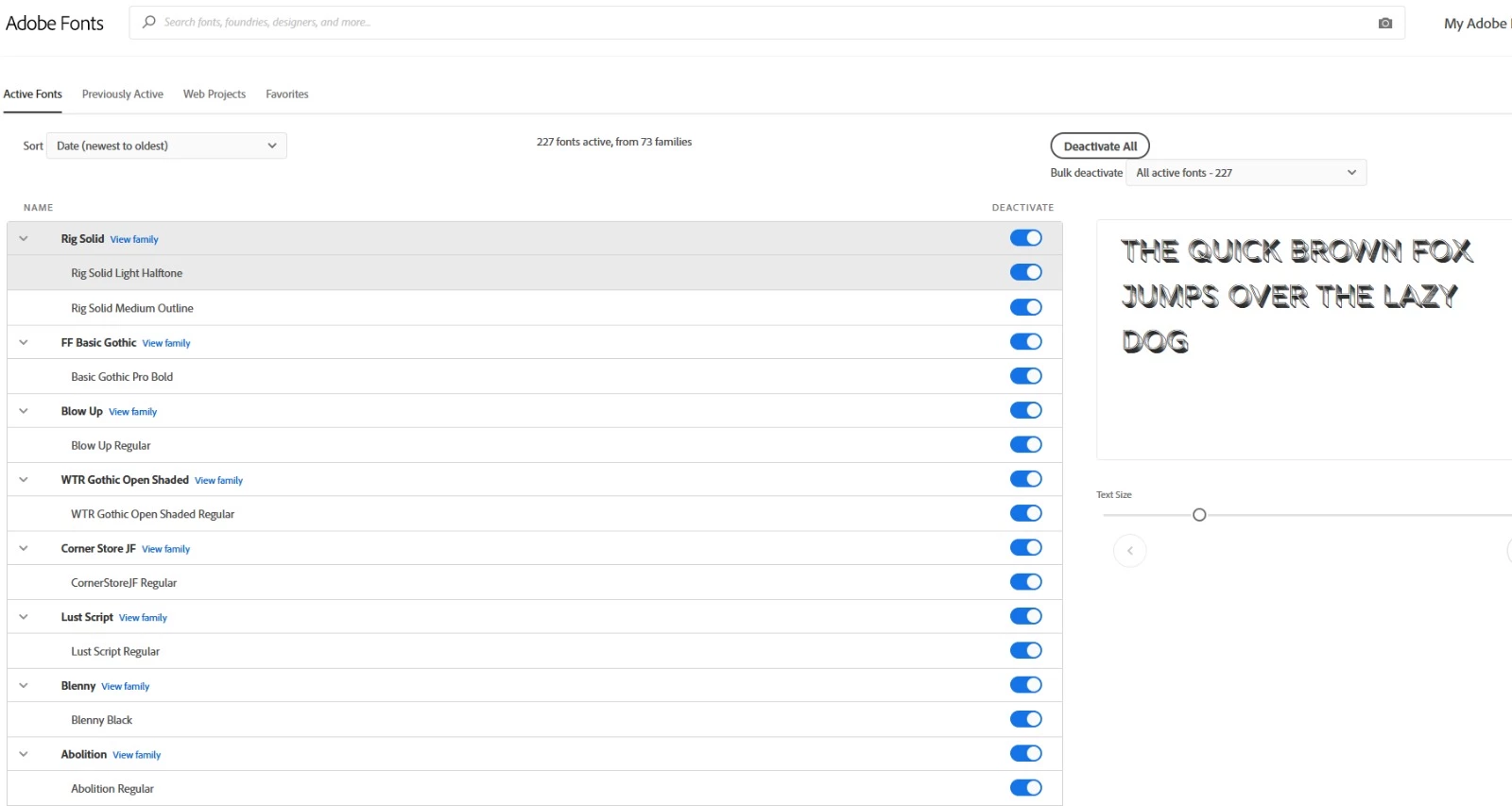Image resolution: width=1512 pixels, height=806 pixels.
Task: Select CornerStoreJF Regular row
Action: 535,583
